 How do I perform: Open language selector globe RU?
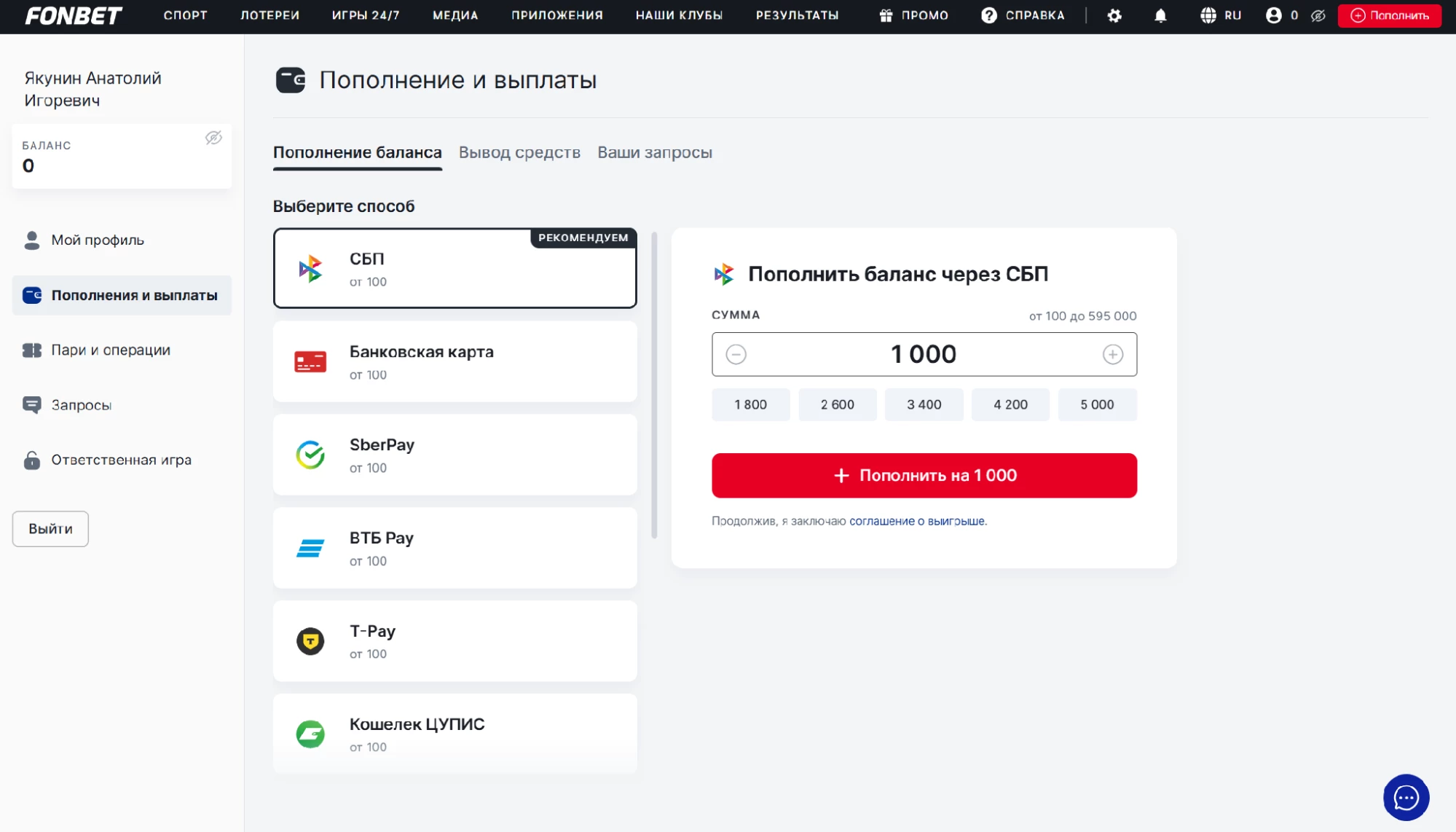[x=1221, y=15]
